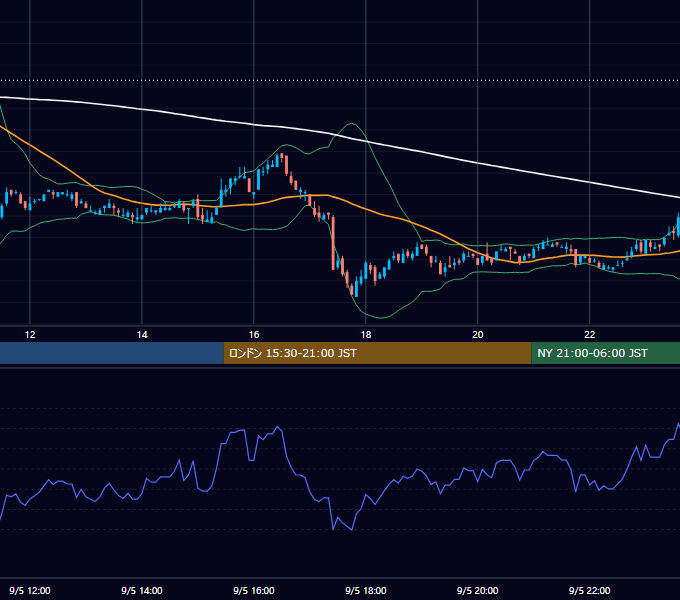
Task: Click the 14 hour axis label
Action: click(x=142, y=335)
